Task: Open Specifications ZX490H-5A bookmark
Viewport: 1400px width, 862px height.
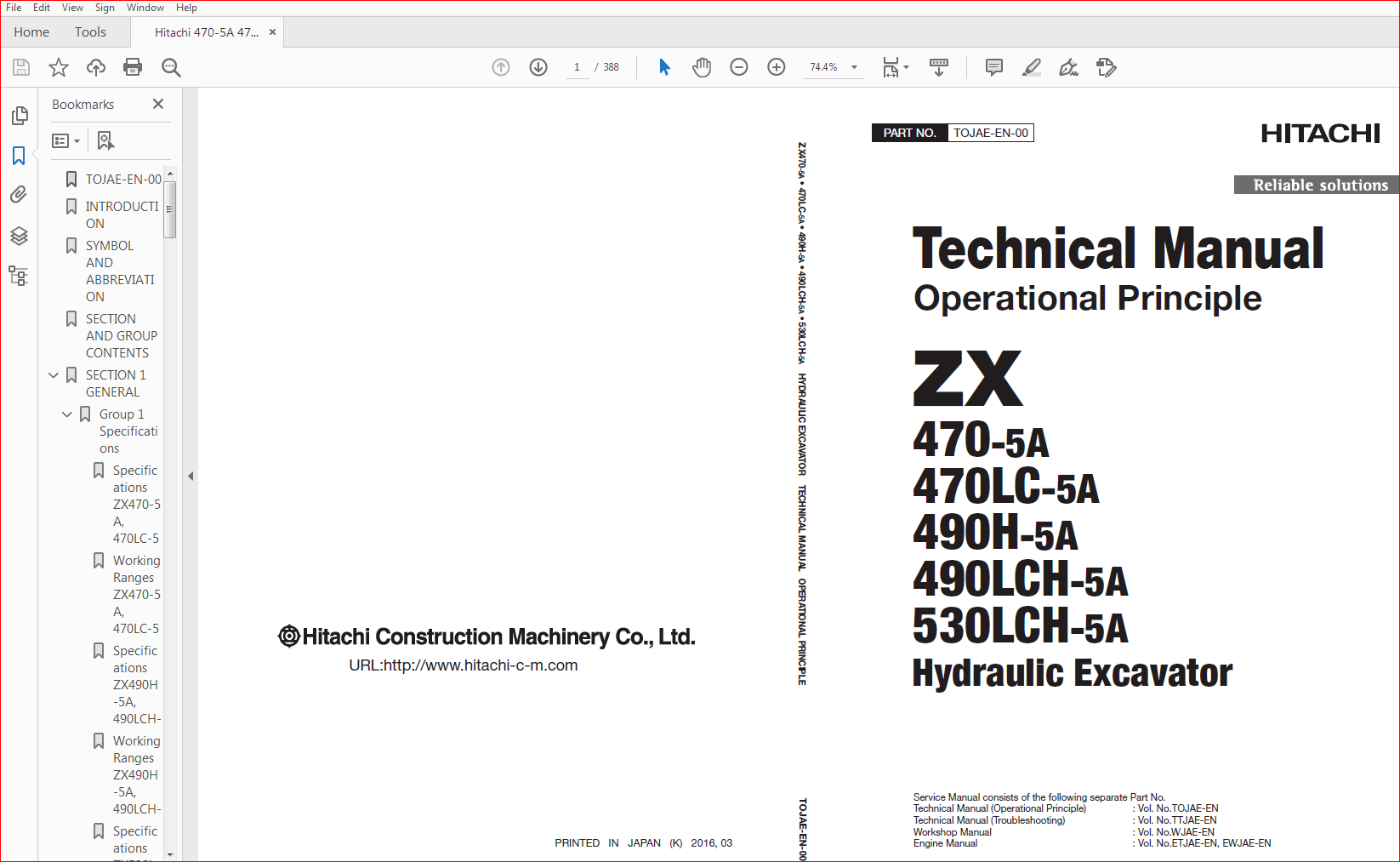Action: (x=136, y=685)
